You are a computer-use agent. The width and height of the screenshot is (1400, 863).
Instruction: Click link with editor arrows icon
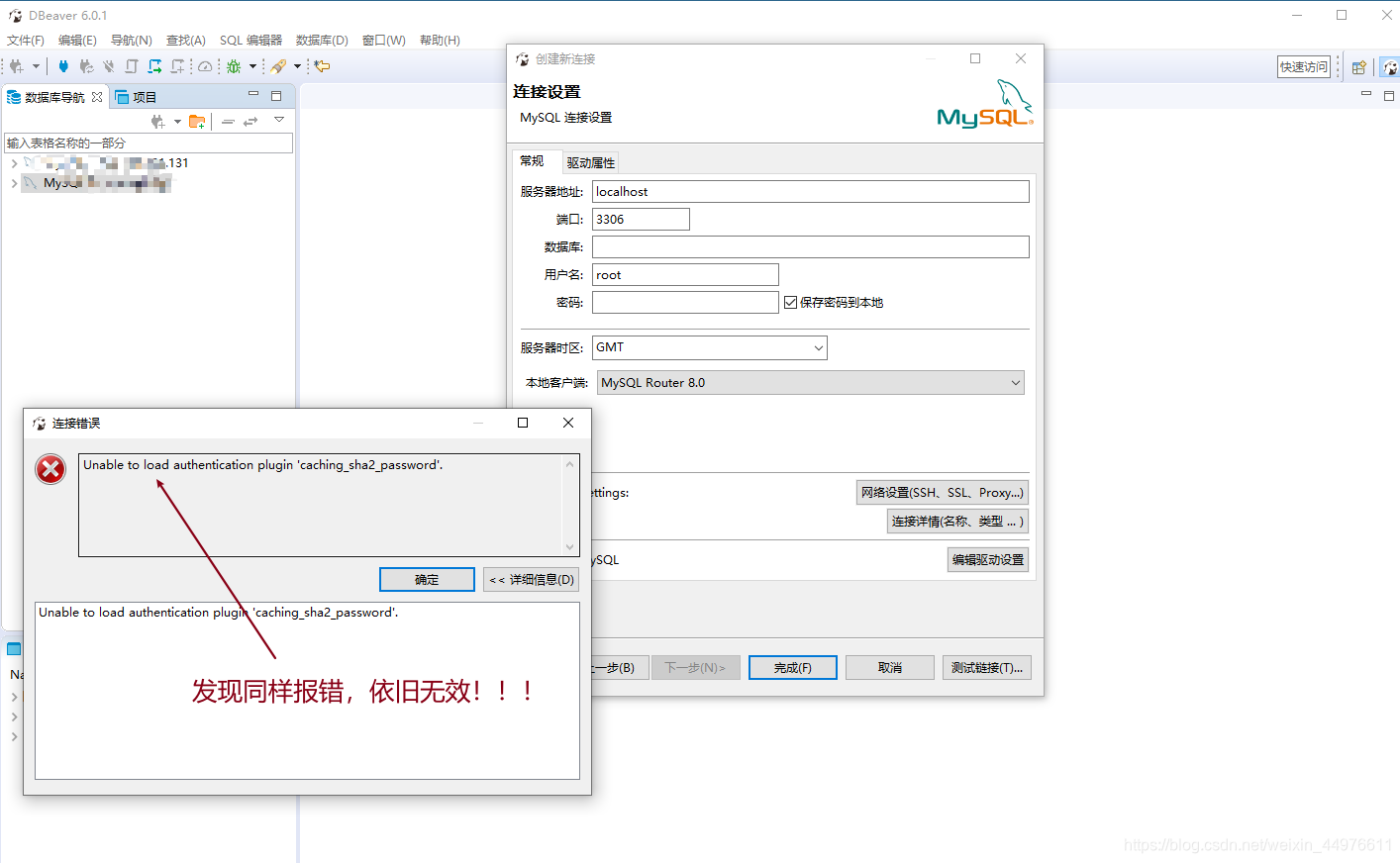(x=250, y=121)
